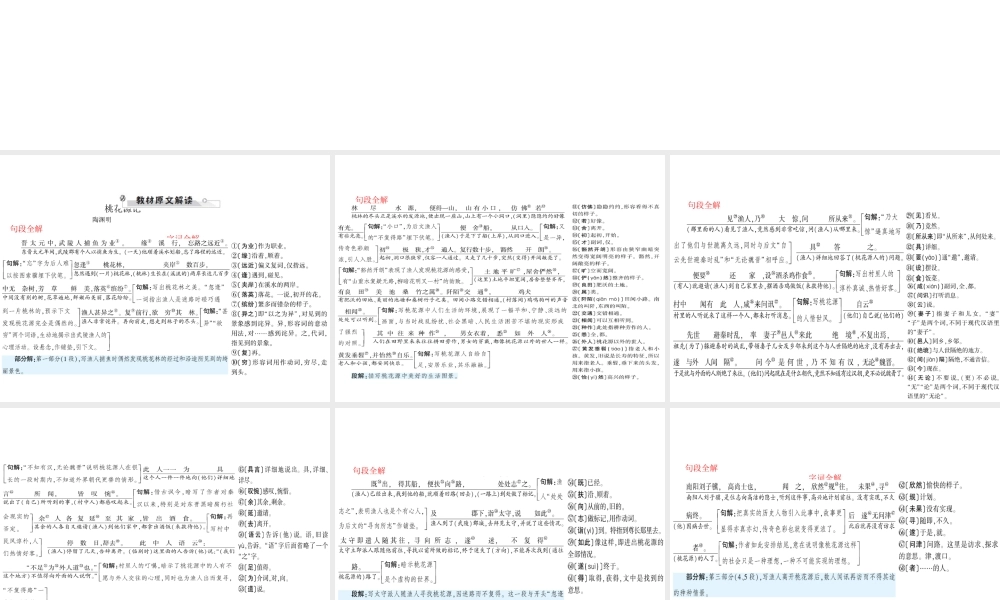Click red 句段全解 heading above 晋太元中 line
Viewport: 1000px width, 600px height.
[x=26, y=229]
